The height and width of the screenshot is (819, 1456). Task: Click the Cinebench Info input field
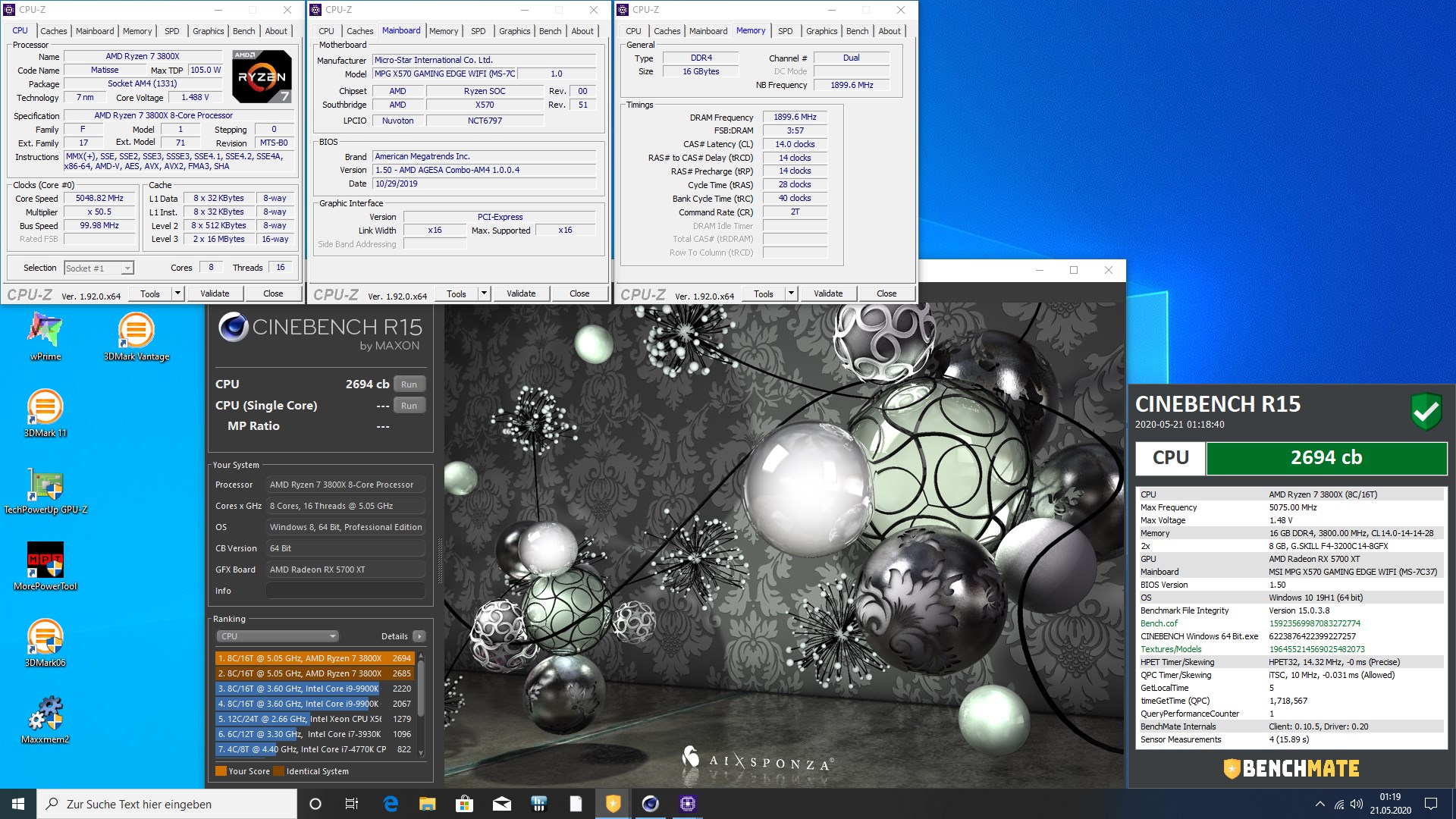click(x=345, y=591)
